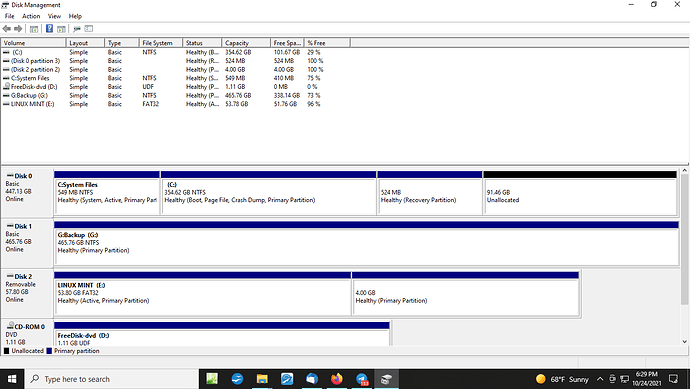The width and height of the screenshot is (690, 389).
Task: Click the Show/Hide Action Pane toolbar icon
Action: pos(61,29)
